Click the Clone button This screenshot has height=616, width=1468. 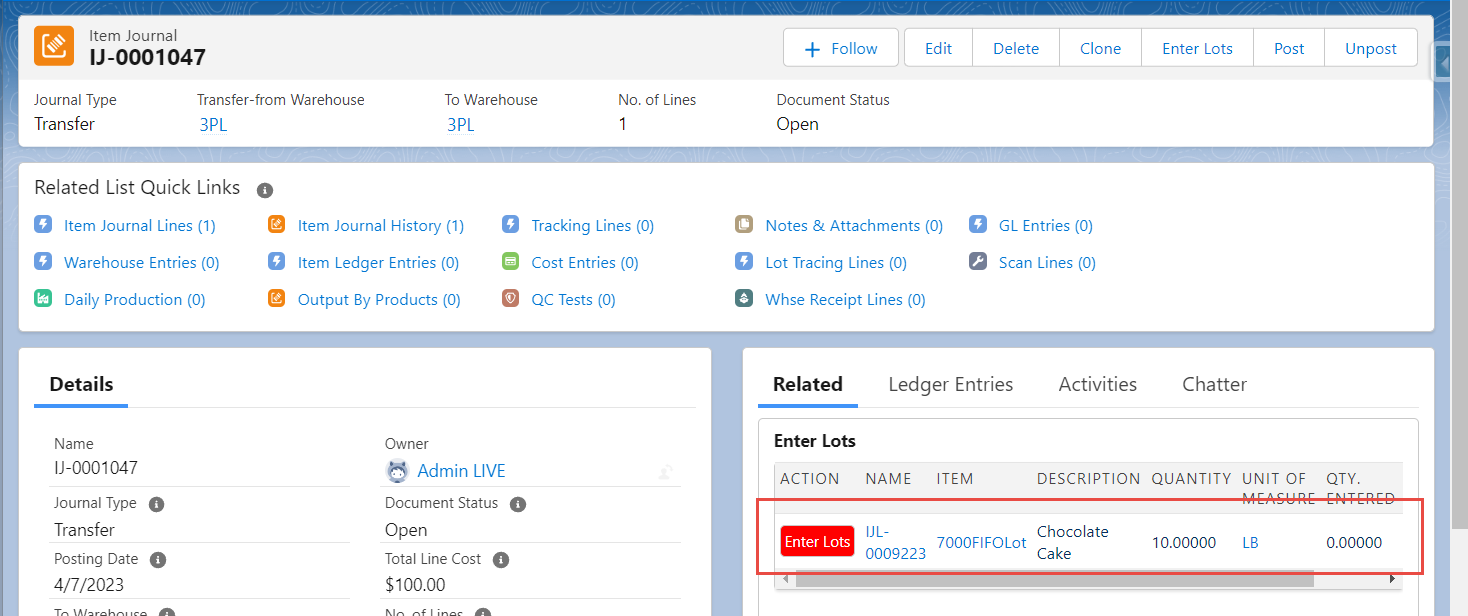click(1100, 48)
